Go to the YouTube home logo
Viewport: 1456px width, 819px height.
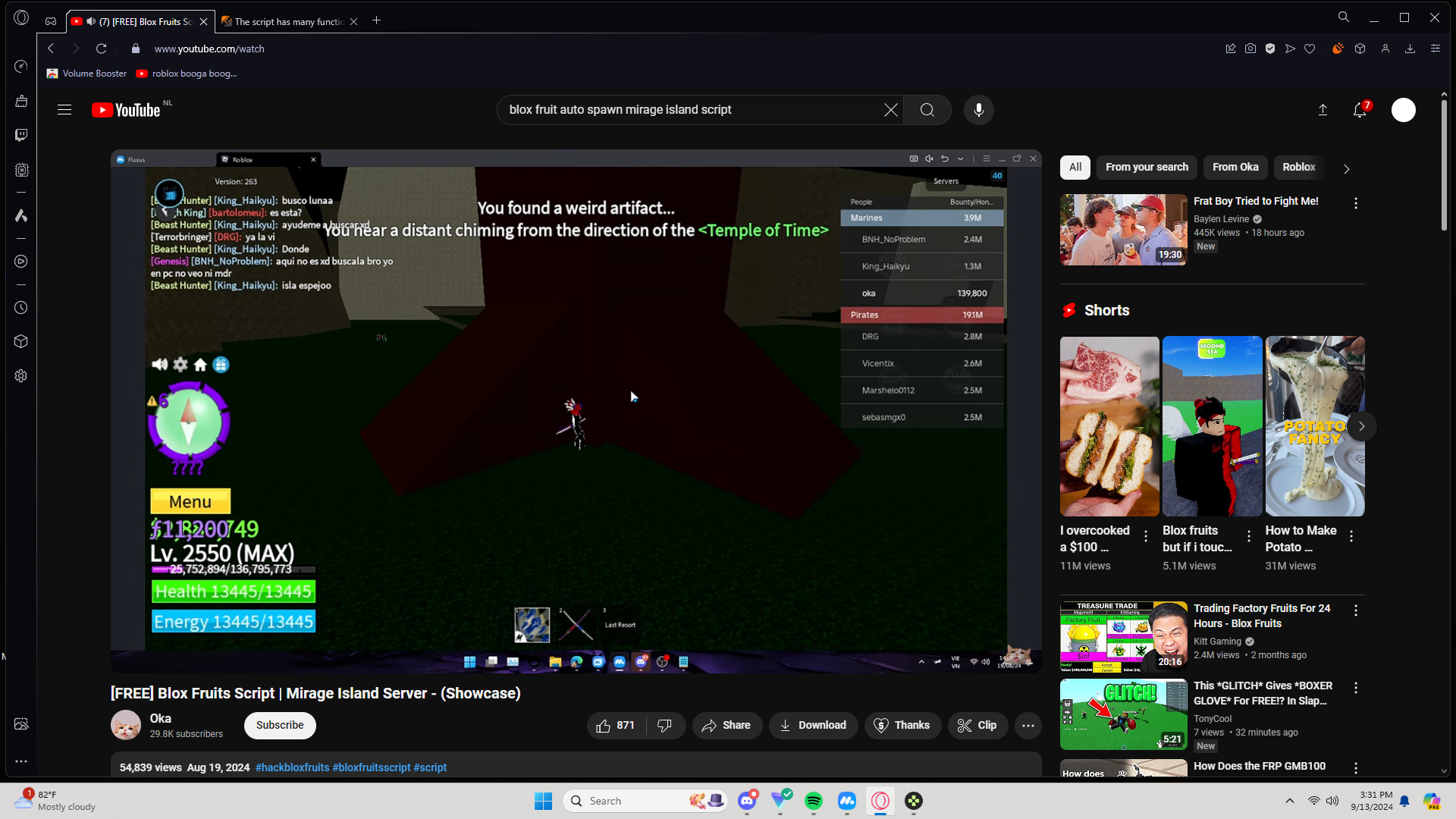[126, 110]
